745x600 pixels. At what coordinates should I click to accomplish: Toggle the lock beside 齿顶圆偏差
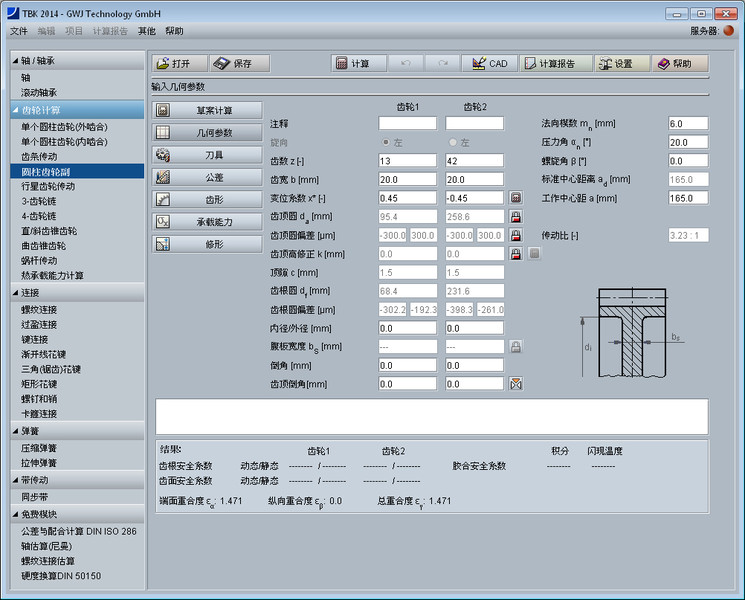516,235
